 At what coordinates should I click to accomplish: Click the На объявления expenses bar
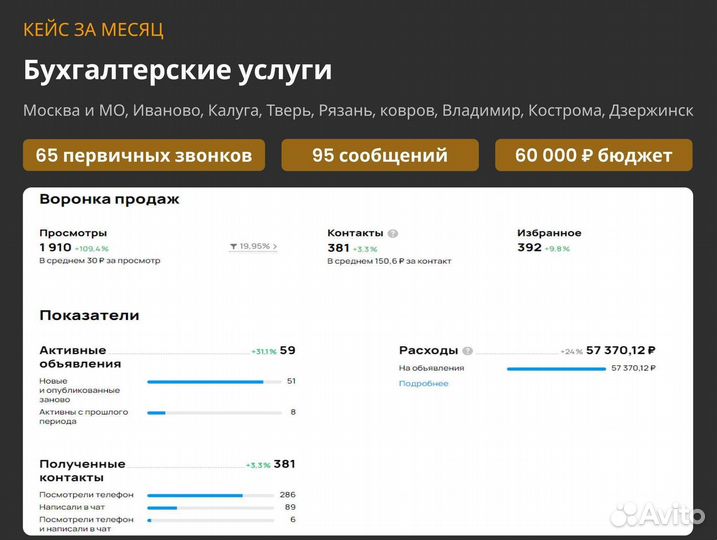pyautogui.click(x=556, y=369)
